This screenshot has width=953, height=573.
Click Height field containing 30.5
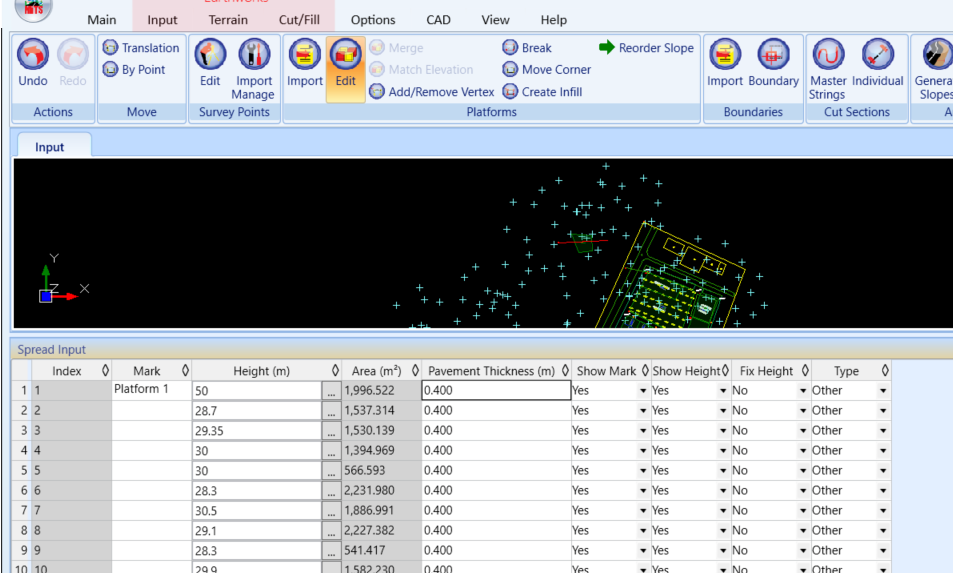257,510
